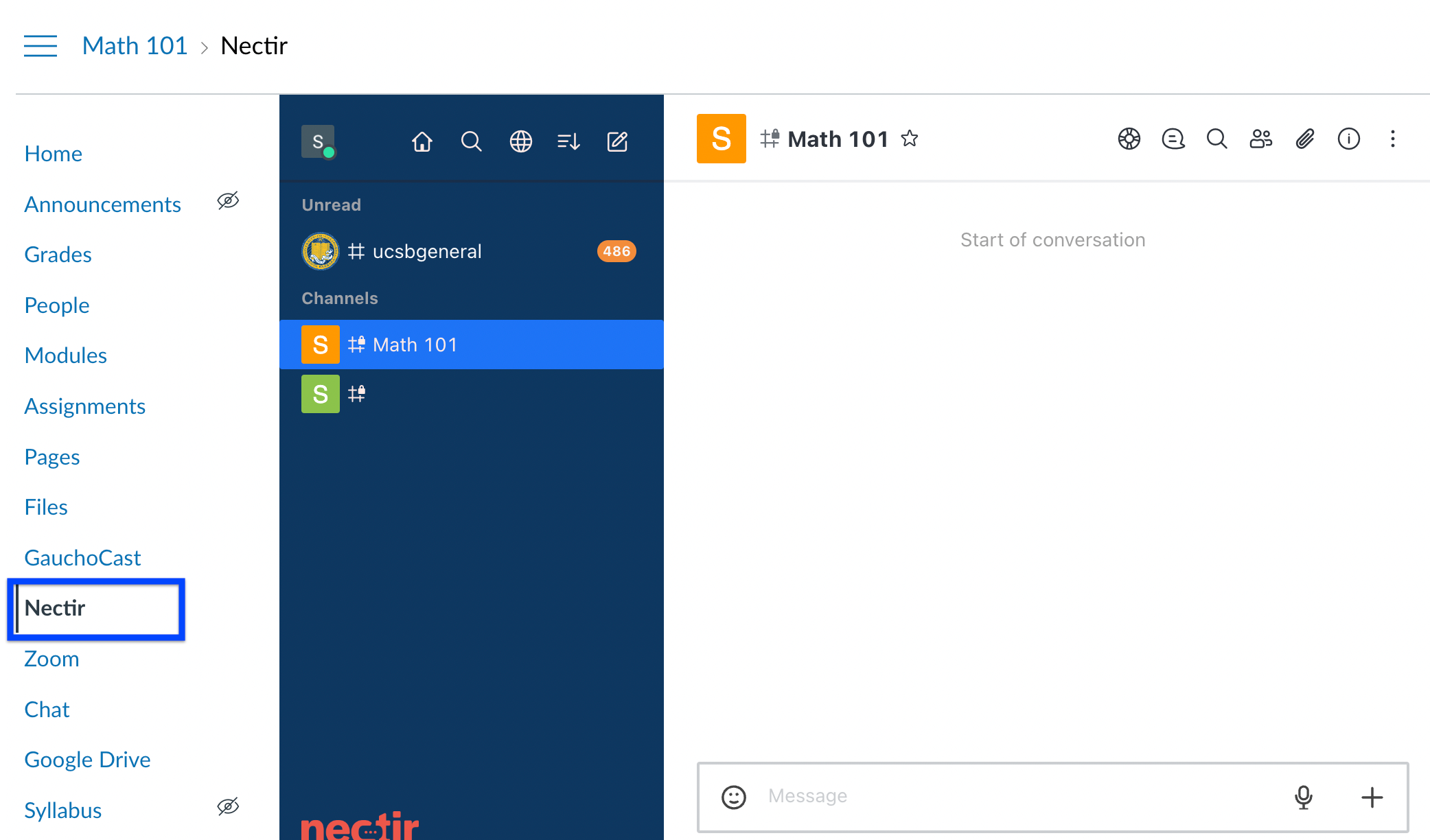
Task: Click the Channels section header
Action: (340, 298)
